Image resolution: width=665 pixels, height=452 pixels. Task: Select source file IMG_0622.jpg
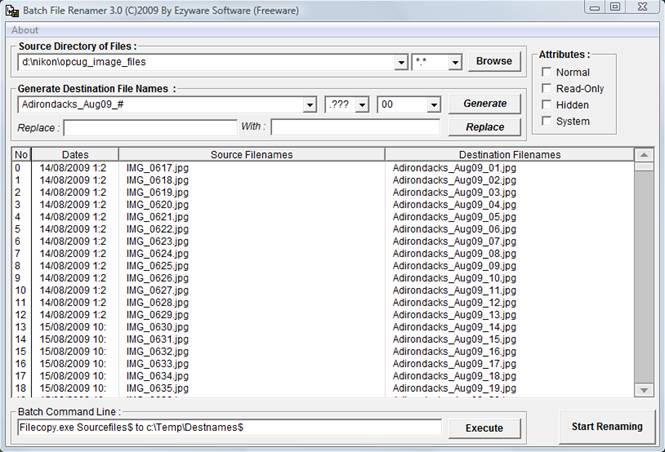(157, 229)
